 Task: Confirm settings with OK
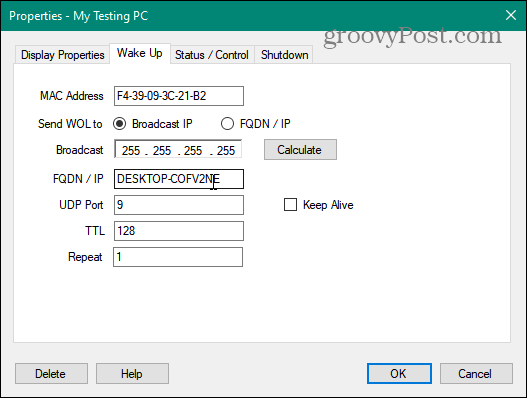pos(399,373)
